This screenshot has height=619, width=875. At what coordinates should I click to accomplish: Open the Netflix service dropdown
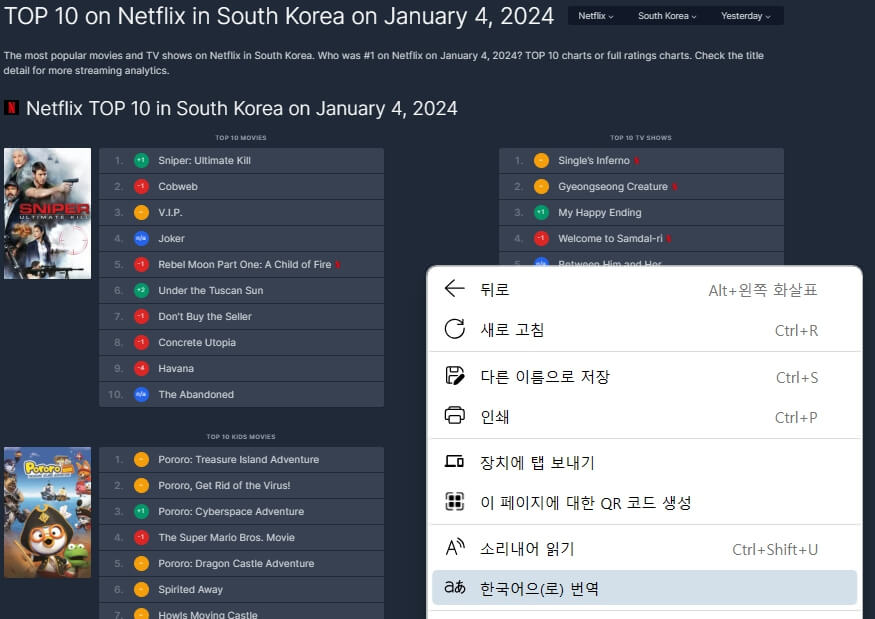(x=595, y=16)
